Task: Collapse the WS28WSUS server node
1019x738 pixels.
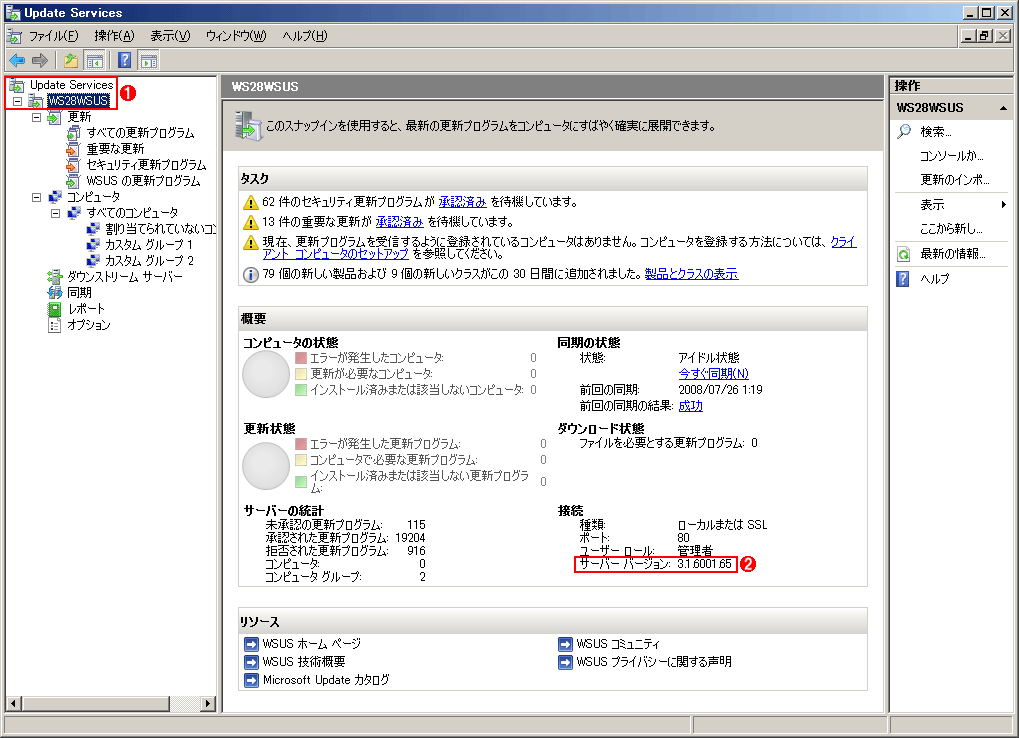Action: [x=18, y=101]
